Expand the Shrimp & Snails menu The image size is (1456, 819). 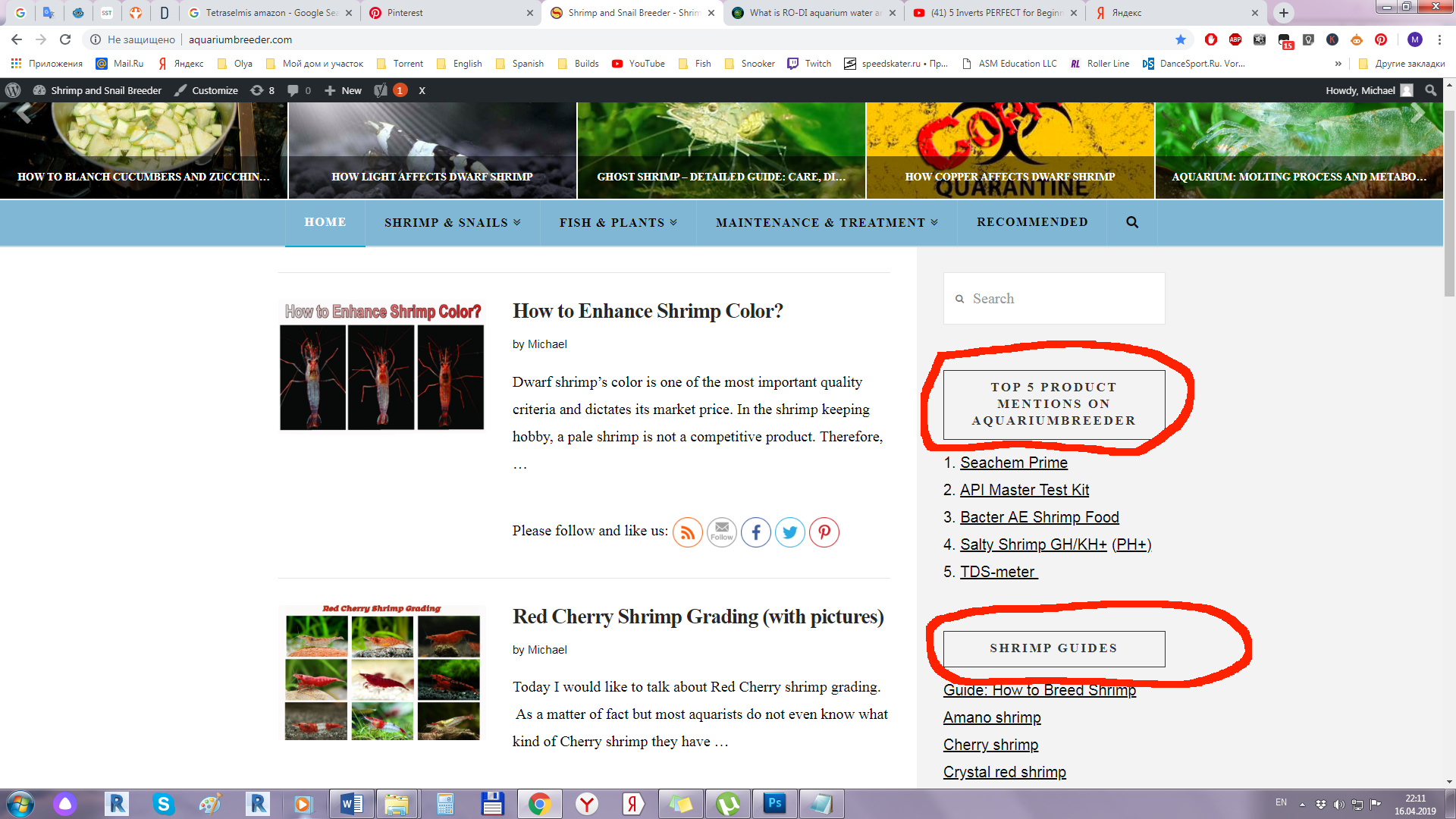coord(452,222)
